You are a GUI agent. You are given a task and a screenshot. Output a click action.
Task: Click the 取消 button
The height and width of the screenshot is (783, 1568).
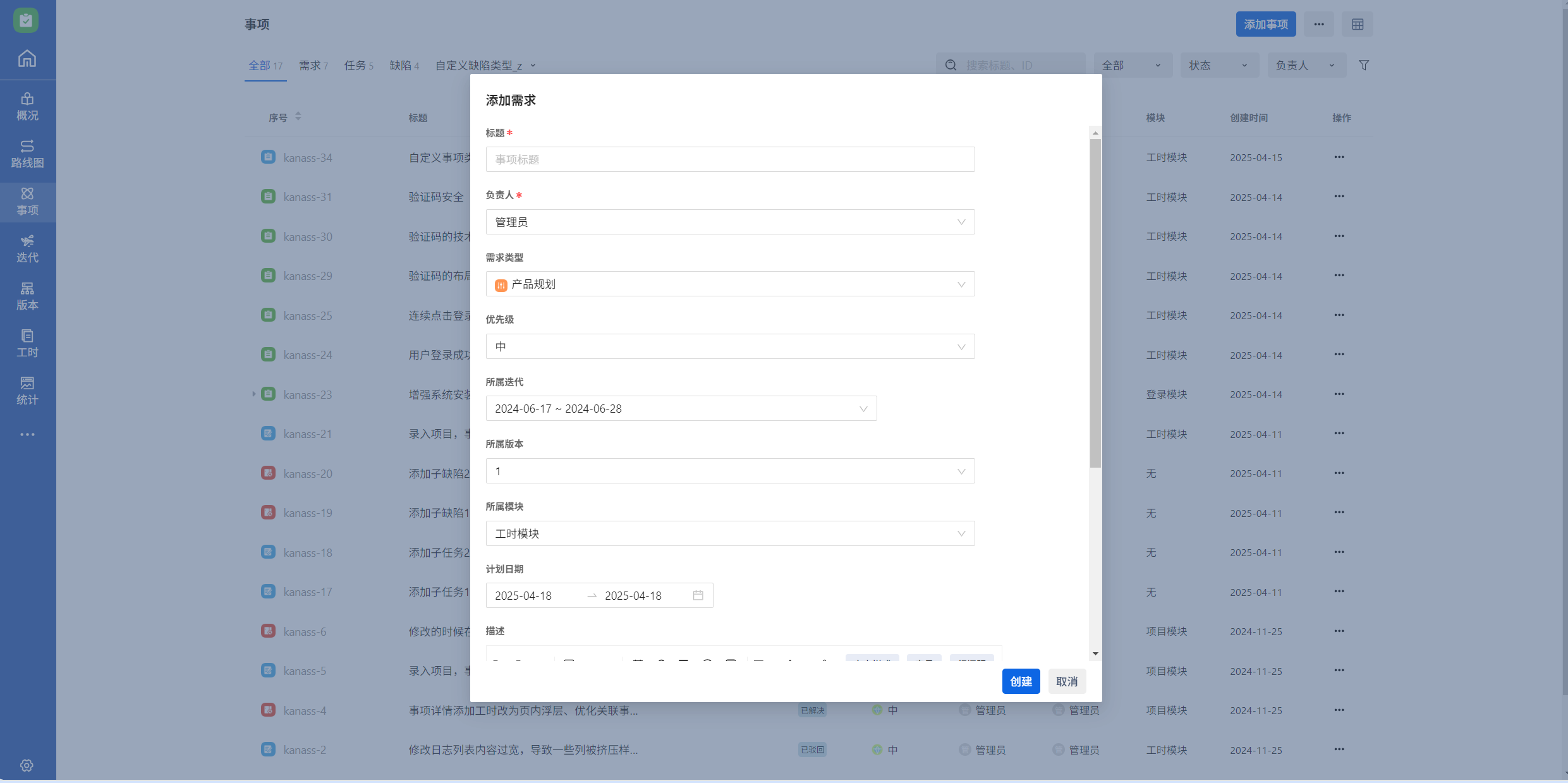coord(1067,681)
